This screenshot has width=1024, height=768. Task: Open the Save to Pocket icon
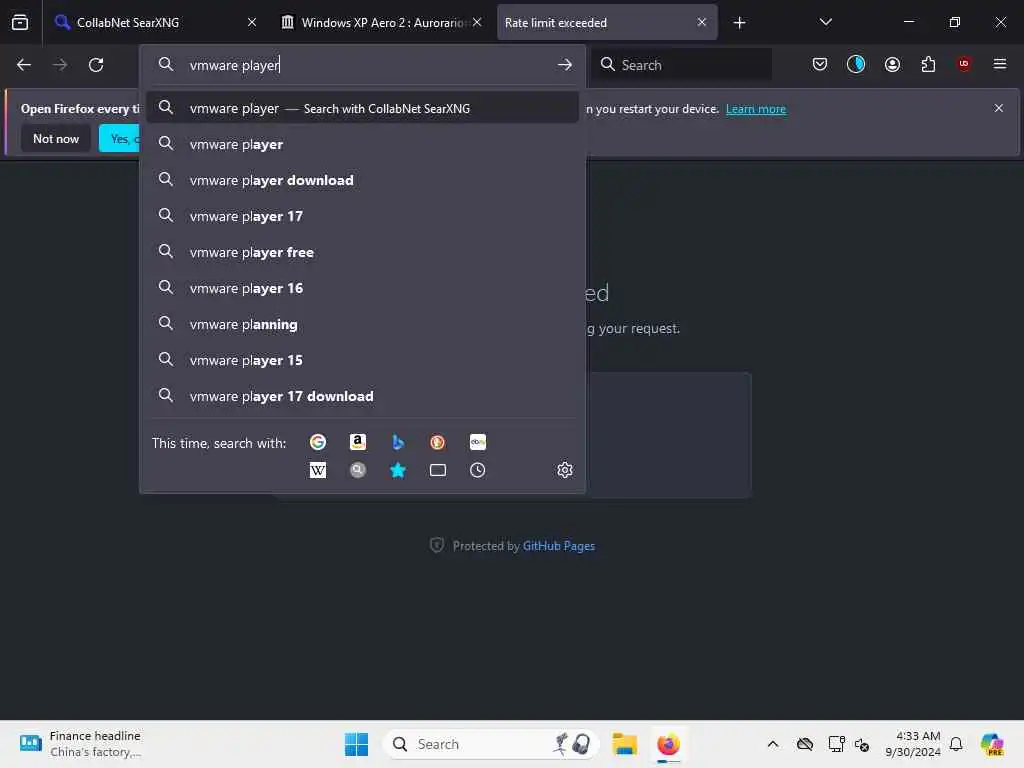(820, 64)
